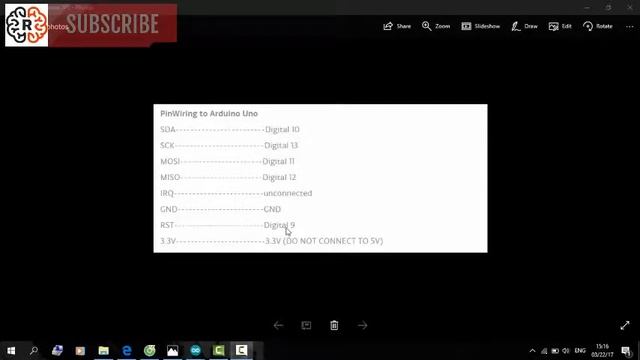Open printer app icon in taskbar
This screenshot has height=360, width=640.
coord(57,351)
